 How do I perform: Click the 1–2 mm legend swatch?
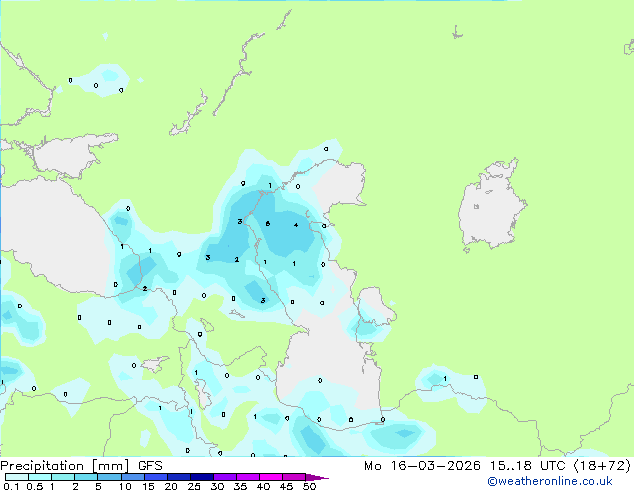click(x=63, y=477)
